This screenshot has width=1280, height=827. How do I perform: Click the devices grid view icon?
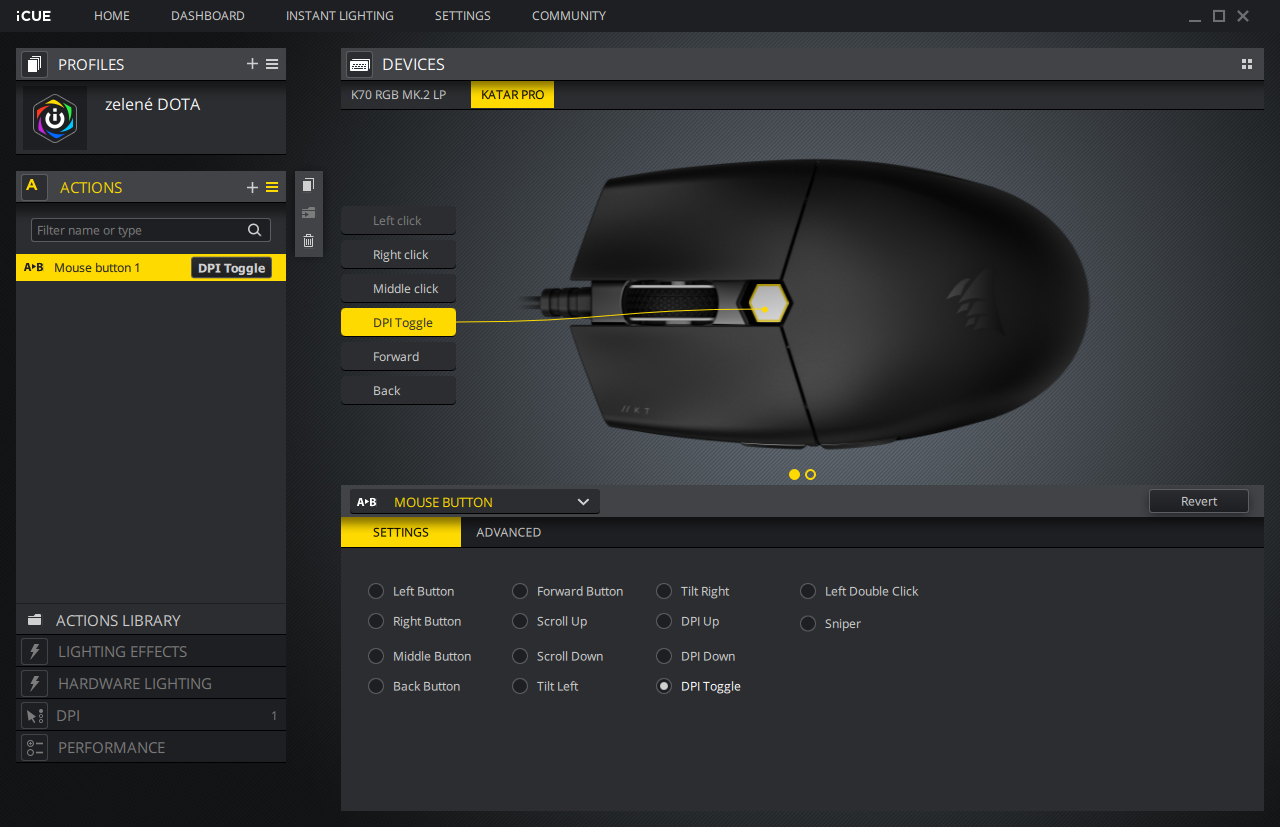[1247, 64]
